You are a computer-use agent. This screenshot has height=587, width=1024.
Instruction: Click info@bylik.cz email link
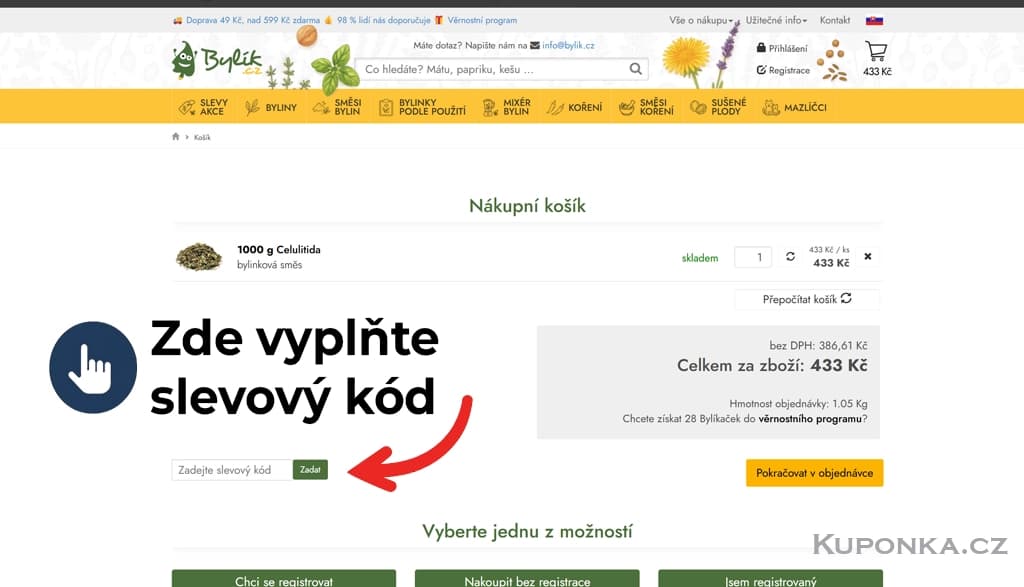(x=568, y=45)
